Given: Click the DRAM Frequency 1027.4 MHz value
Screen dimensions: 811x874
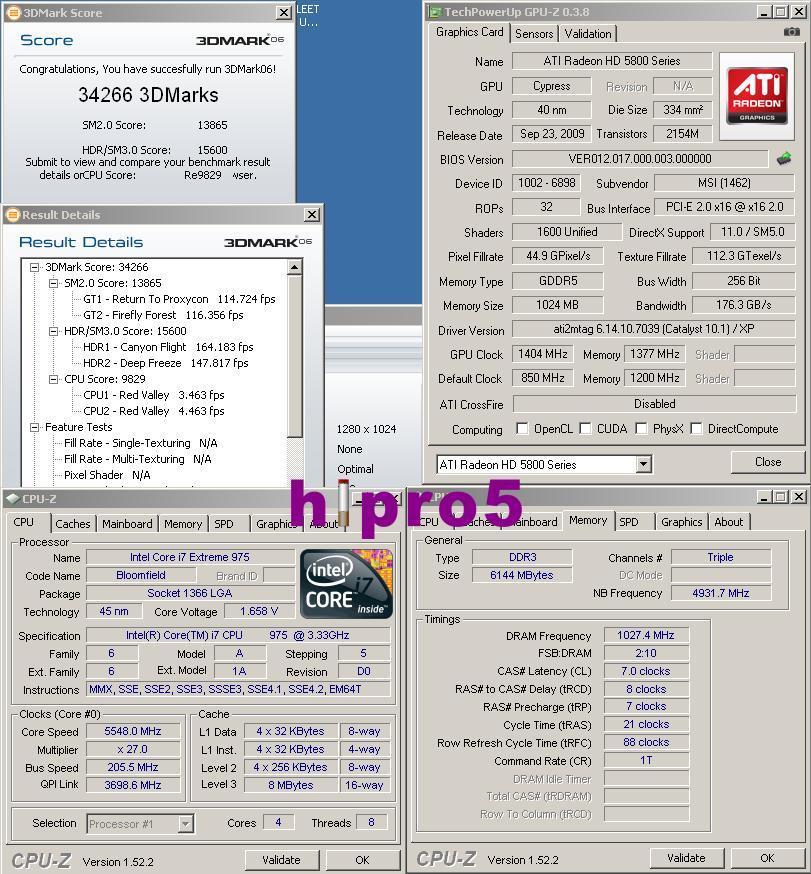Looking at the screenshot, I should pyautogui.click(x=646, y=635).
